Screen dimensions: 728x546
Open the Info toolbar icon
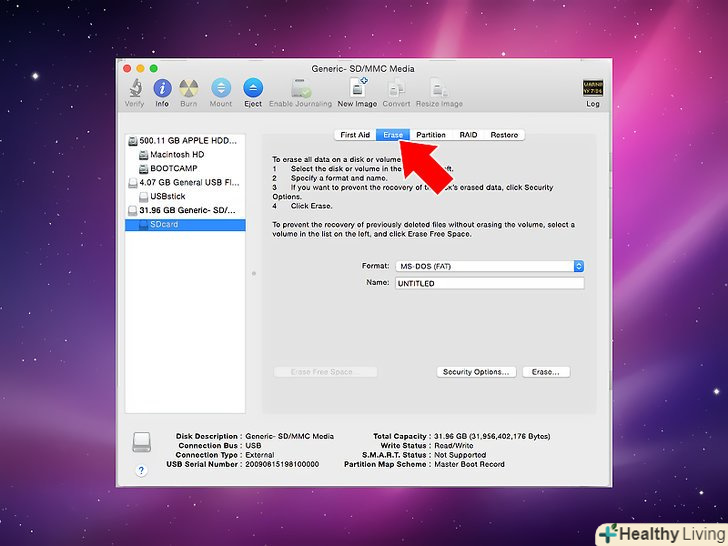click(162, 88)
